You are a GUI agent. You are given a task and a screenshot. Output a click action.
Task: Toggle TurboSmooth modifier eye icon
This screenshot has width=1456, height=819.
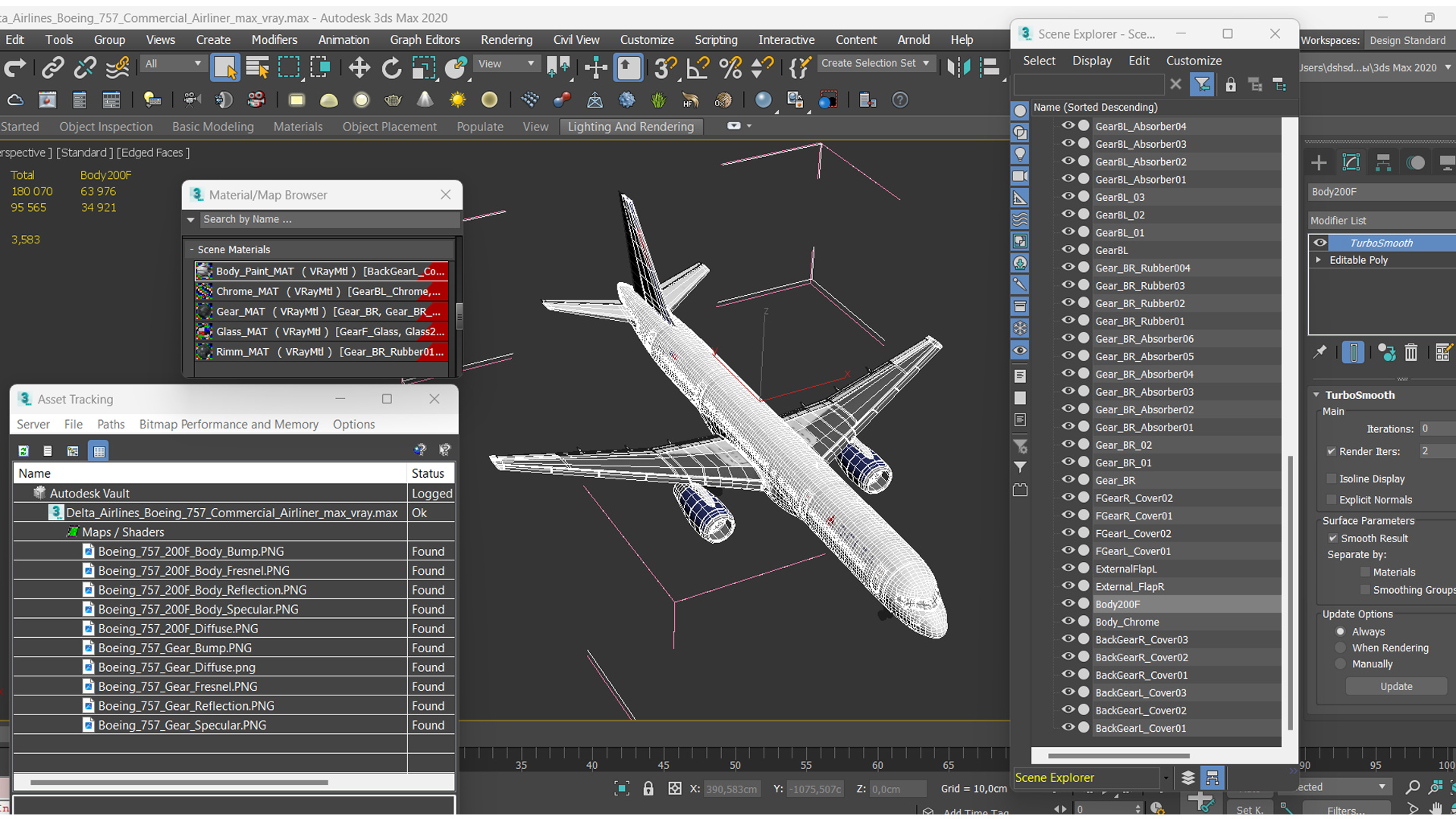click(x=1320, y=243)
